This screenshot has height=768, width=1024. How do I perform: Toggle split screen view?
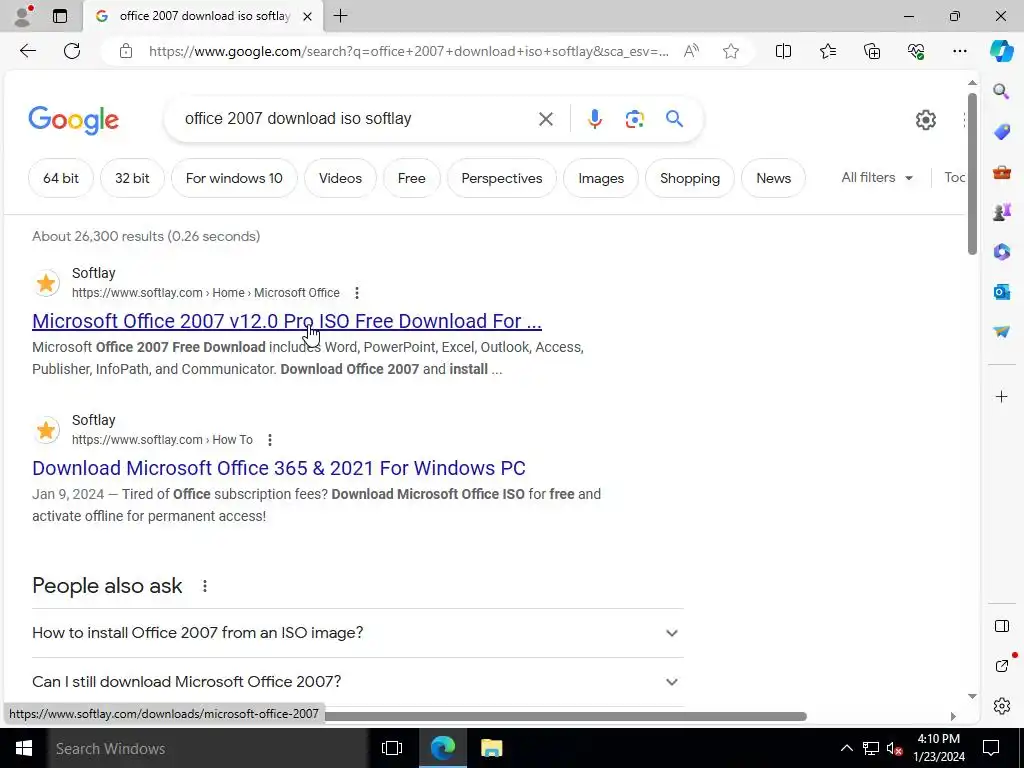pyautogui.click(x=783, y=51)
